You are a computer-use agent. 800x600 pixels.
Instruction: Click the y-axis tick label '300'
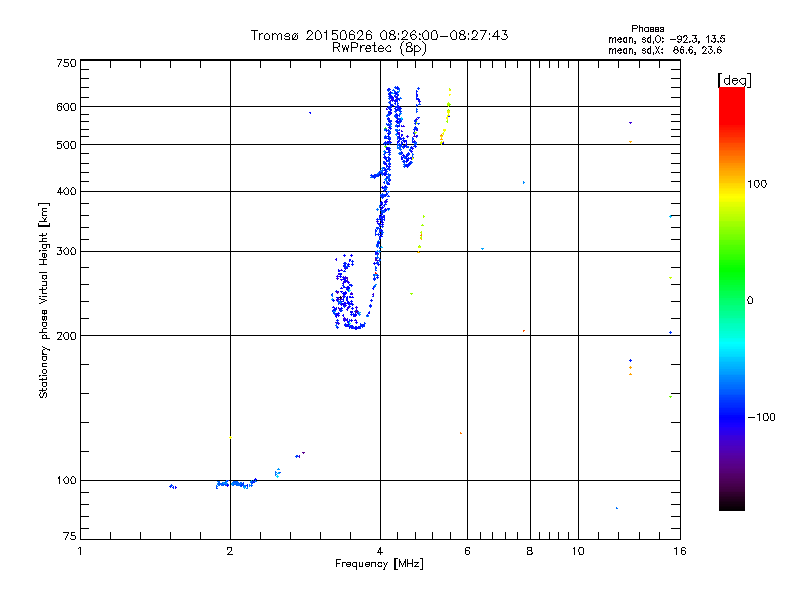[66, 252]
